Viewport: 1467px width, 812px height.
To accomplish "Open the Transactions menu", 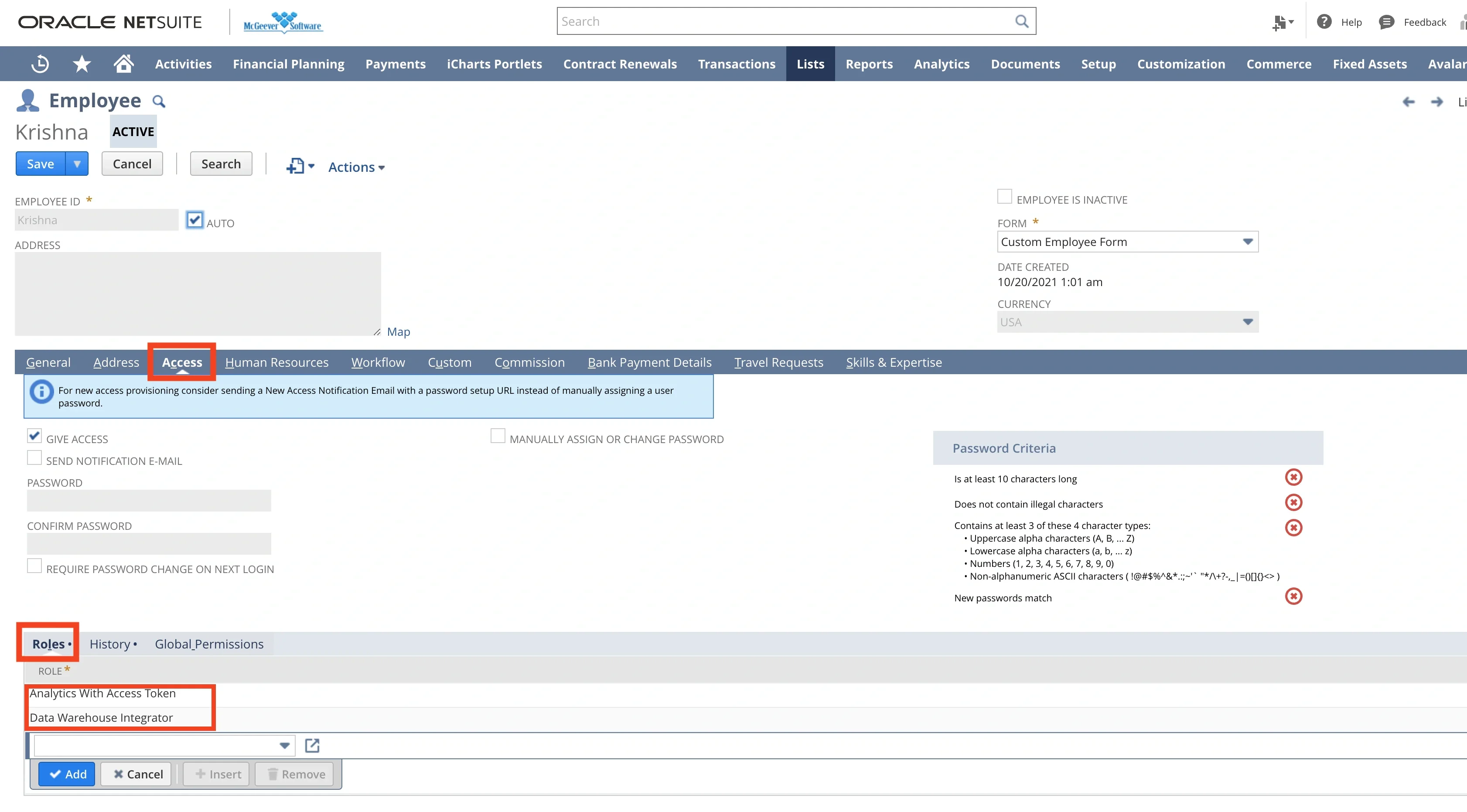I will click(x=737, y=63).
